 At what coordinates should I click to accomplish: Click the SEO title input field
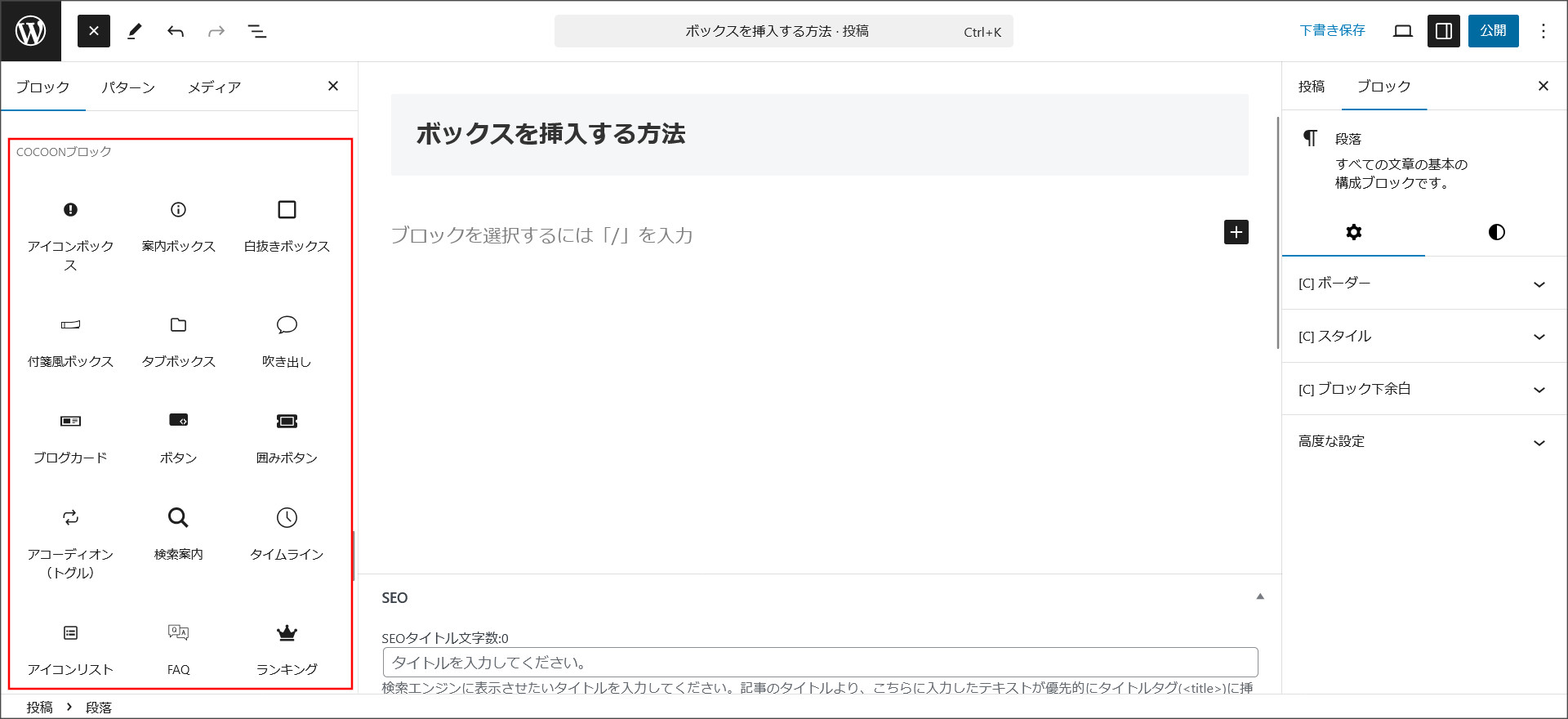820,662
